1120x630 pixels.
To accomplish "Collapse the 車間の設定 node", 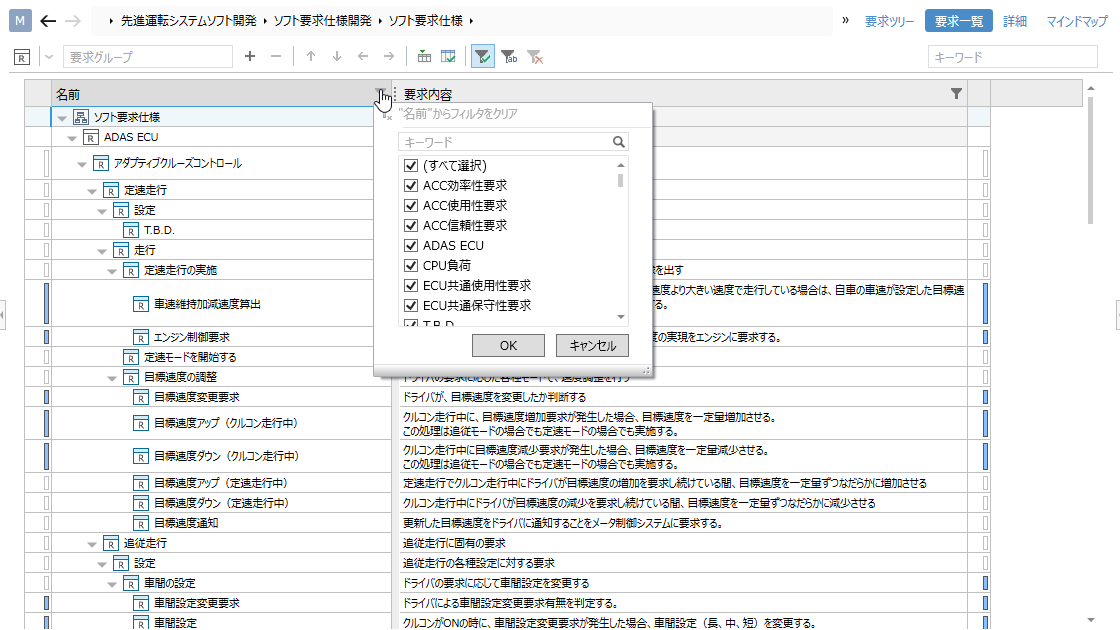I will pos(112,584).
